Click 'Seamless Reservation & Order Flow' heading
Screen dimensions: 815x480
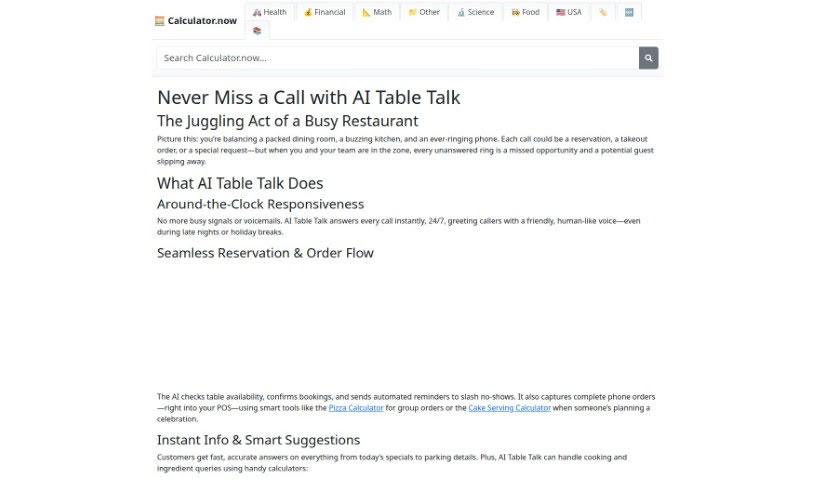coord(265,253)
